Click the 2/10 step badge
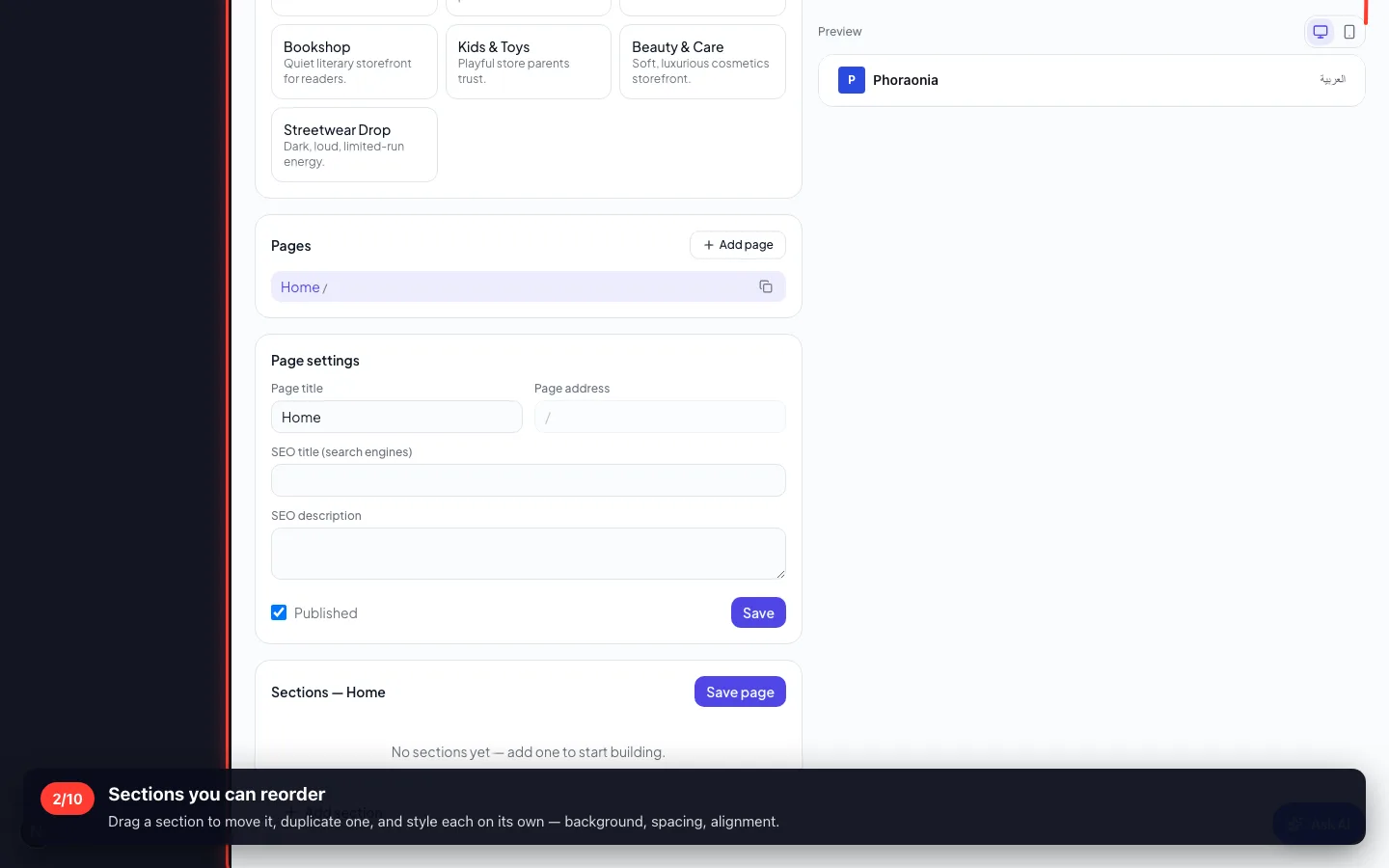The width and height of the screenshot is (1389, 868). (68, 799)
